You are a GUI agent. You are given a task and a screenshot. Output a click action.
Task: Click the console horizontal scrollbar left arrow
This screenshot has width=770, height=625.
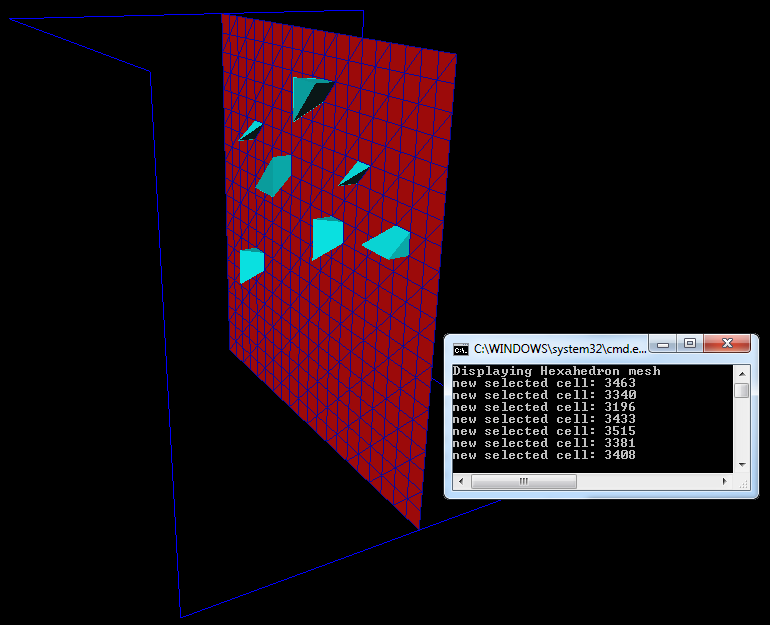pos(460,482)
